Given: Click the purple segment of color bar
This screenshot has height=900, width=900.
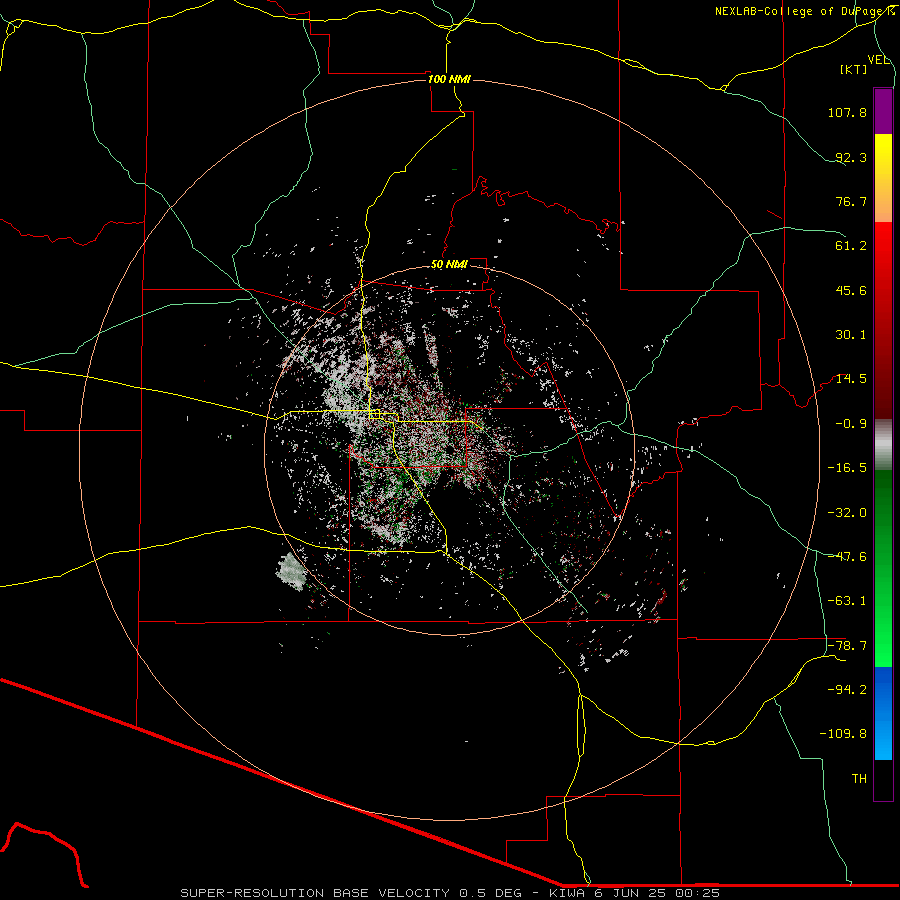Looking at the screenshot, I should pos(883,111).
